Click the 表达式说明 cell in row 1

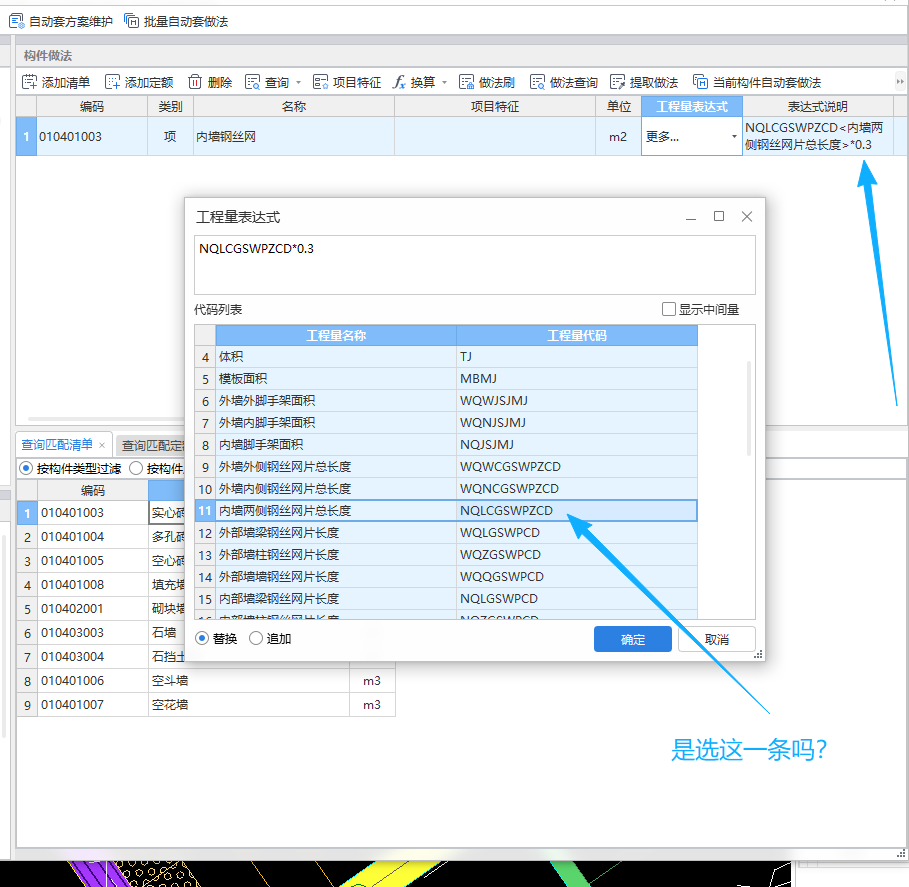817,136
